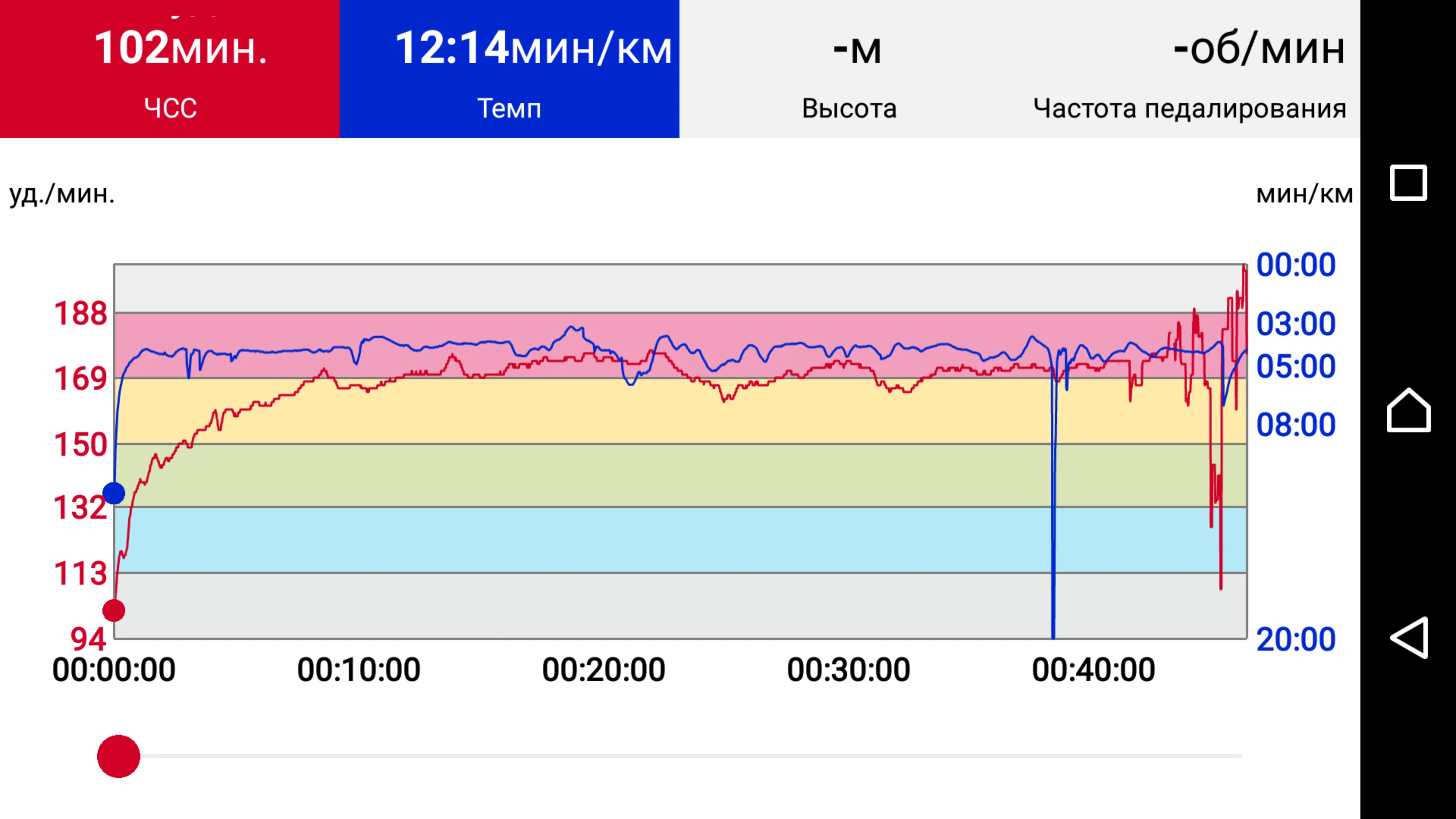Click the уд./мин. axis unit label
Viewport: 1456px width, 819px height.
62,194
